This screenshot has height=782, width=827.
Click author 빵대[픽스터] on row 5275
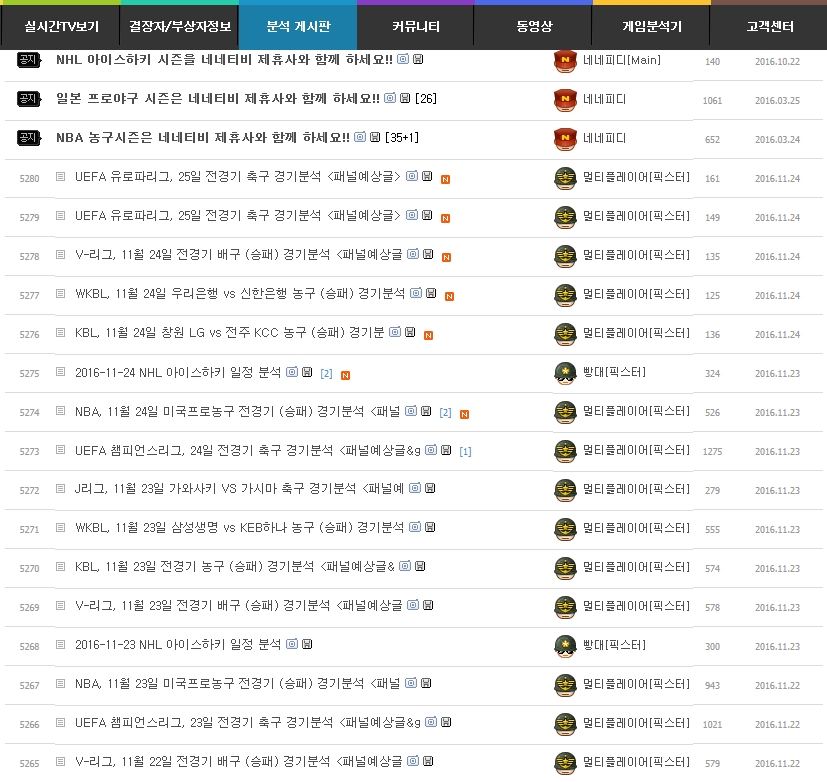click(x=614, y=372)
